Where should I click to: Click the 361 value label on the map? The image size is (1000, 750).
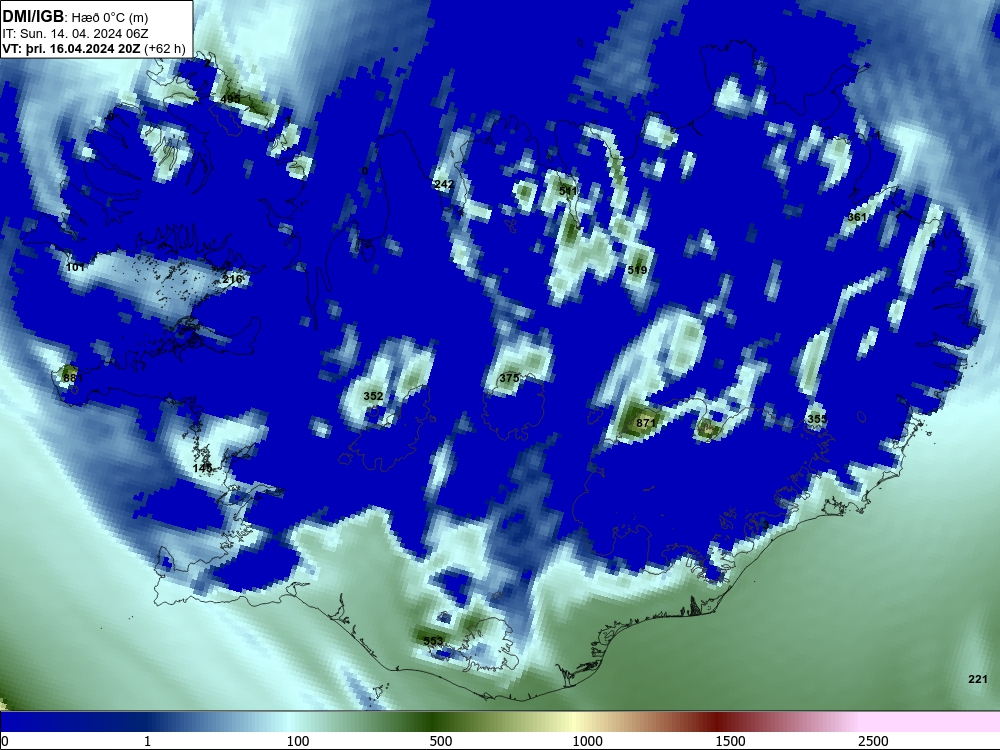tap(857, 217)
